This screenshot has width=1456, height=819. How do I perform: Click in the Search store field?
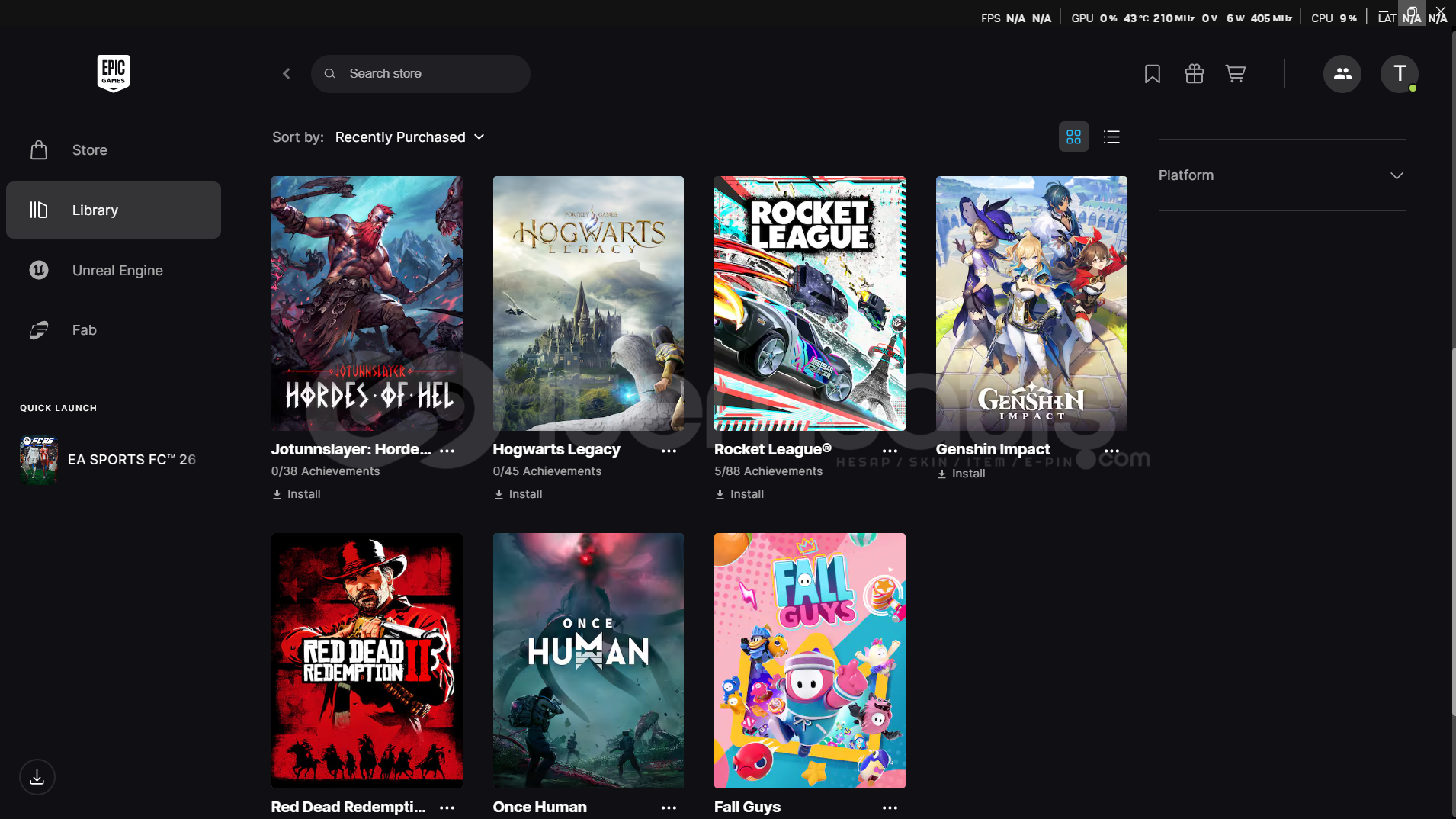click(421, 74)
